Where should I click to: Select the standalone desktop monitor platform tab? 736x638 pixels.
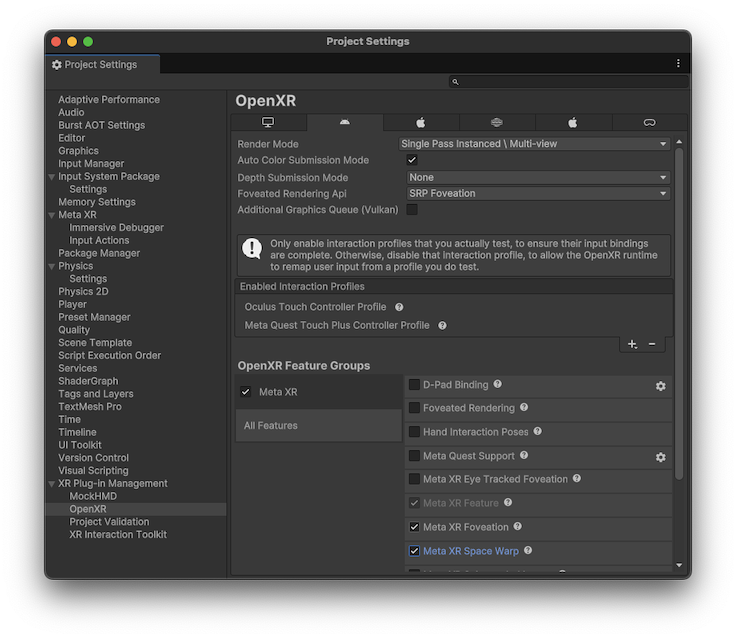point(268,123)
